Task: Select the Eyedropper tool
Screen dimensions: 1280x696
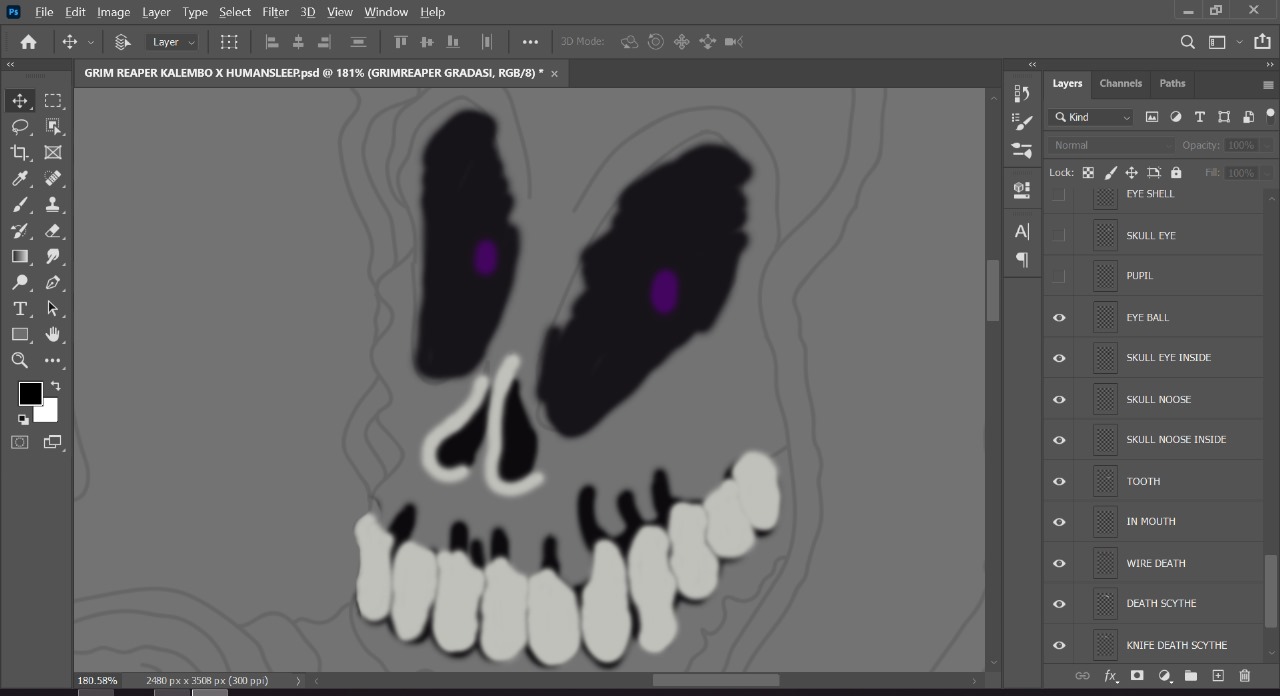Action: (20, 179)
